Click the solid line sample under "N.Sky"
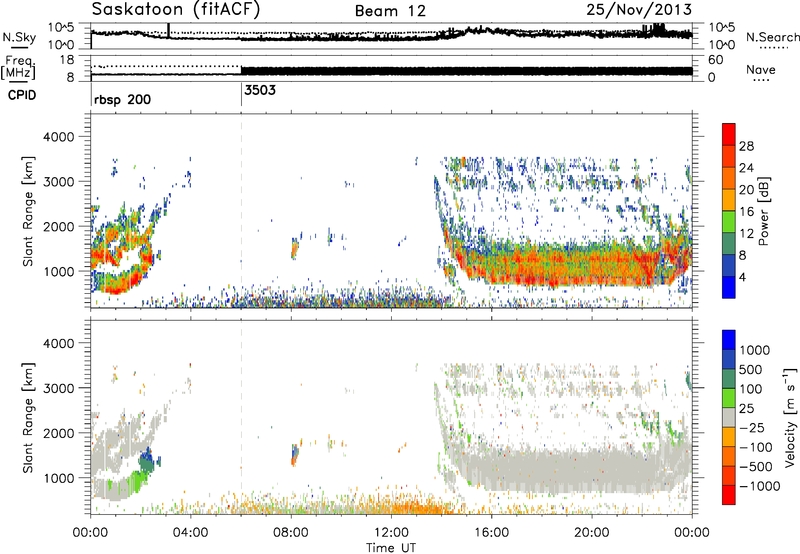 (x=19, y=47)
